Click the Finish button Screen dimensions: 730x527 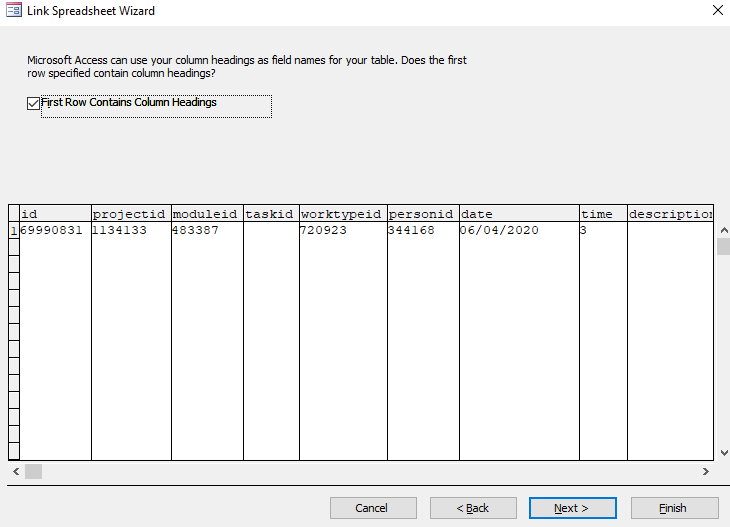pos(673,508)
